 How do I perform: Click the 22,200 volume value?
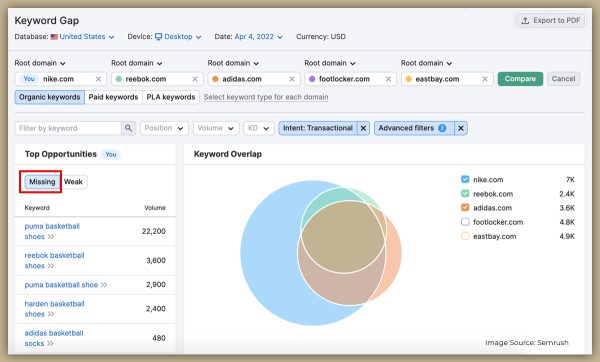[x=154, y=232]
